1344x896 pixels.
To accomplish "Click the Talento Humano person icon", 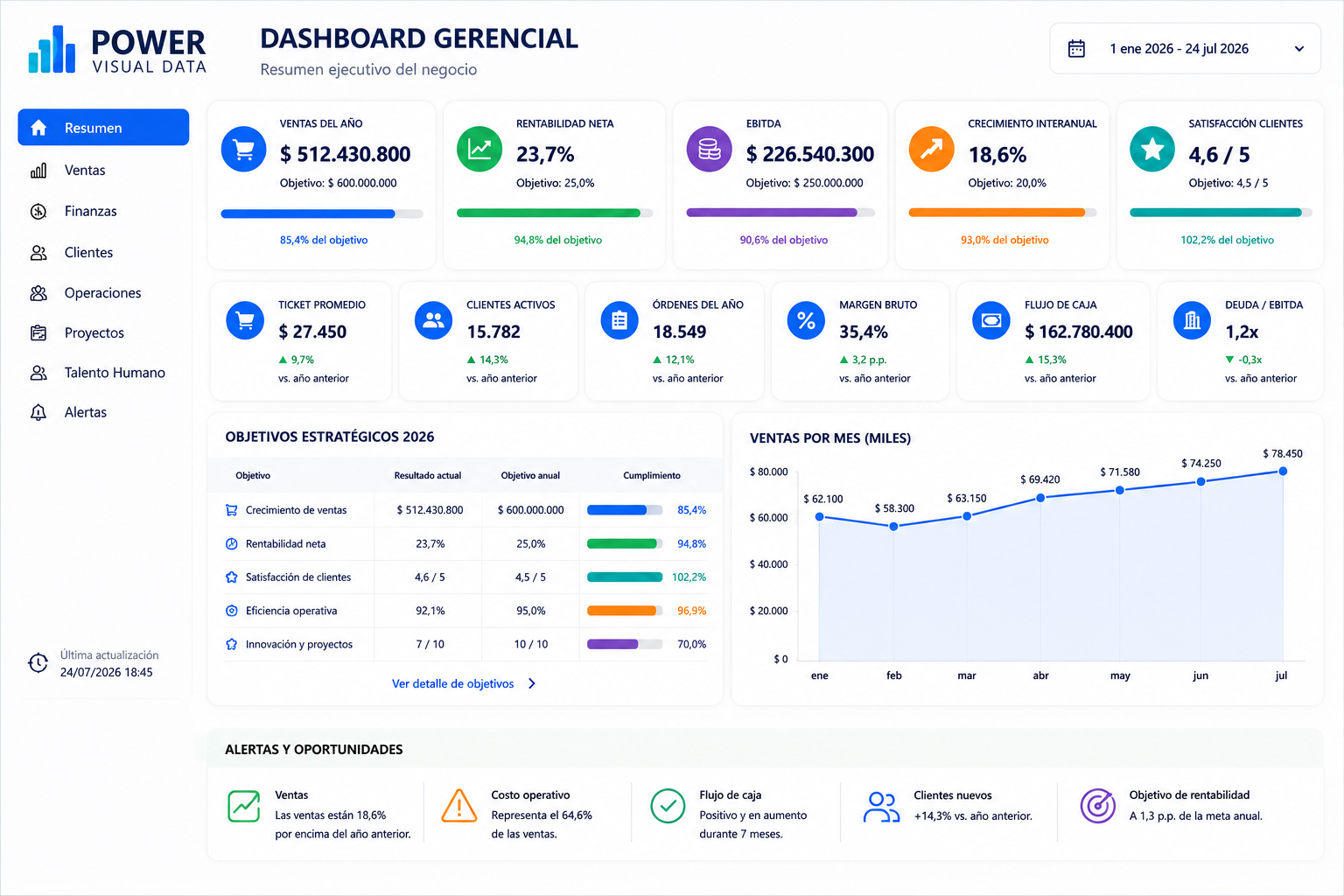I will coord(38,373).
